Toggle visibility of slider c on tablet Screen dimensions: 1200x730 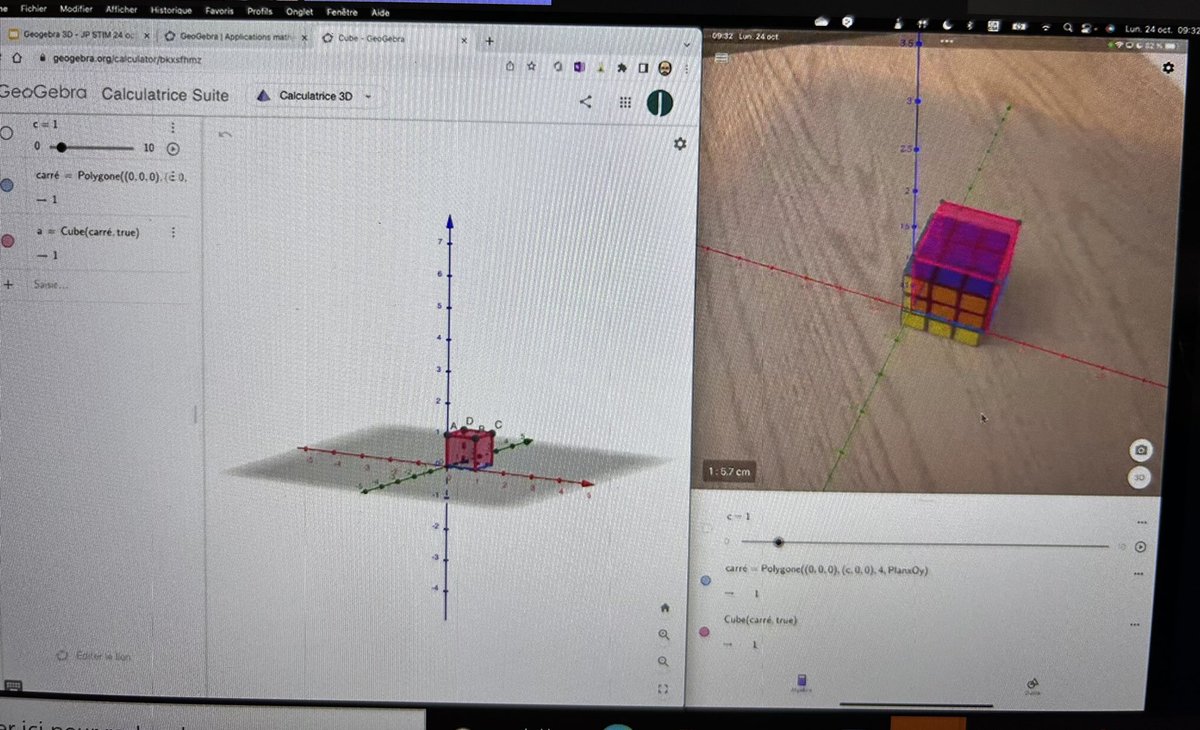pyautogui.click(x=708, y=528)
